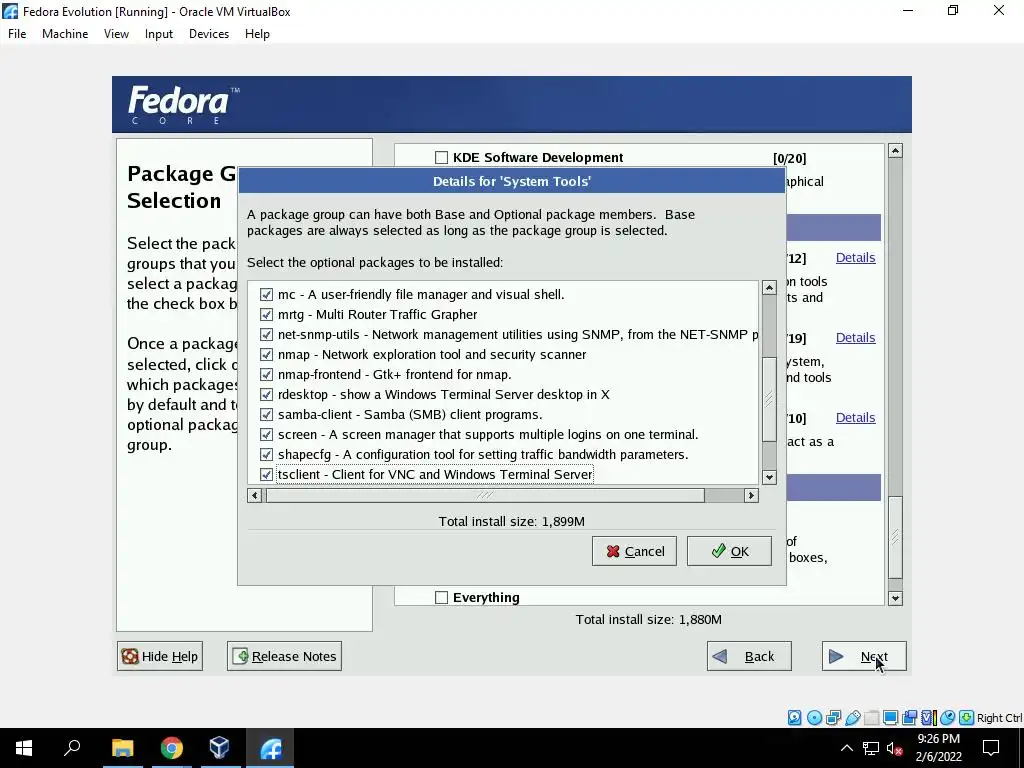
Task: Click the VirtualBox hard disk activity indicator
Action: 795,718
